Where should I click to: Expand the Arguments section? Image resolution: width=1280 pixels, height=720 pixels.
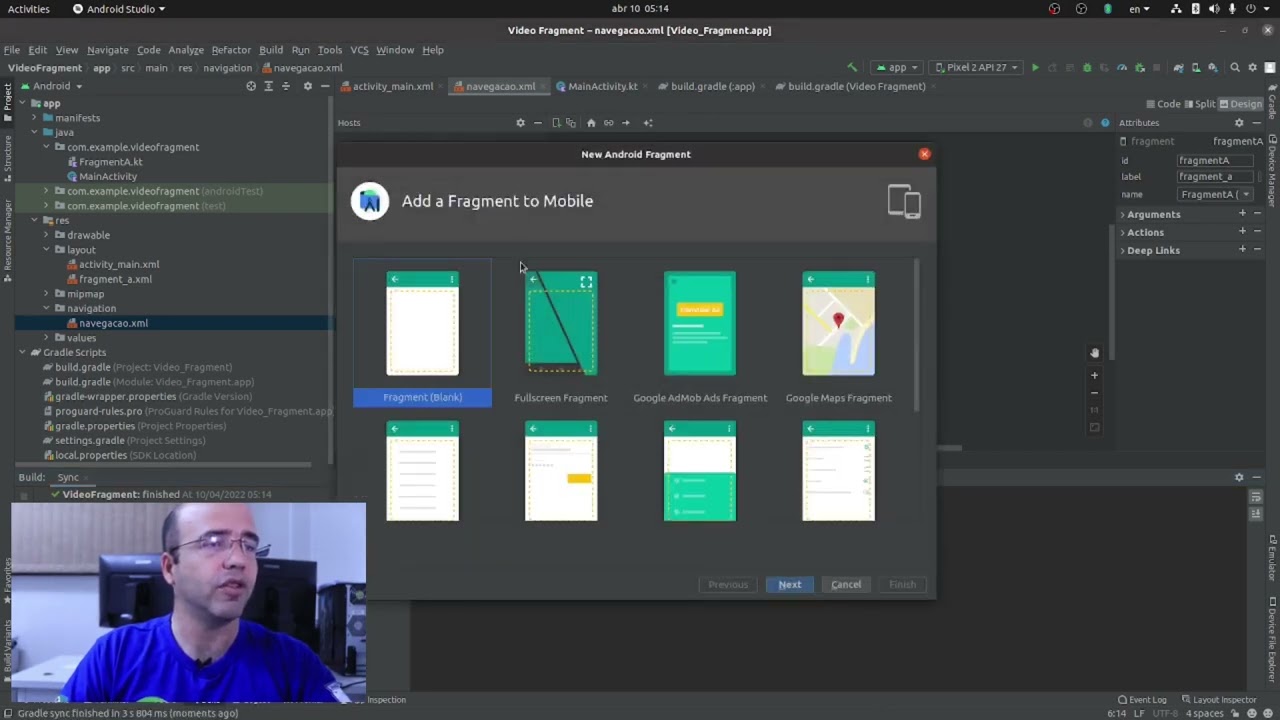(x=1122, y=214)
